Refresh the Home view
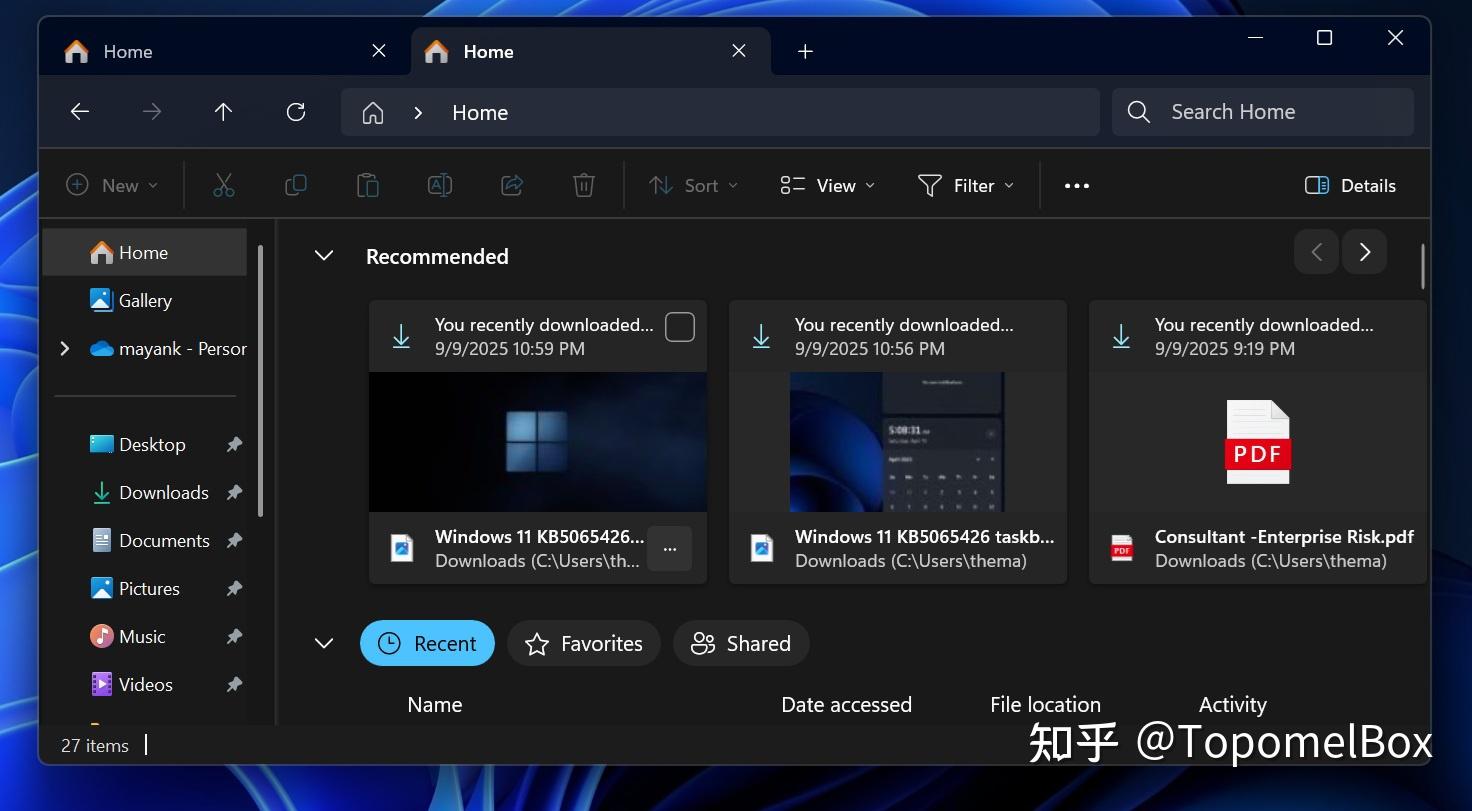 coord(296,112)
